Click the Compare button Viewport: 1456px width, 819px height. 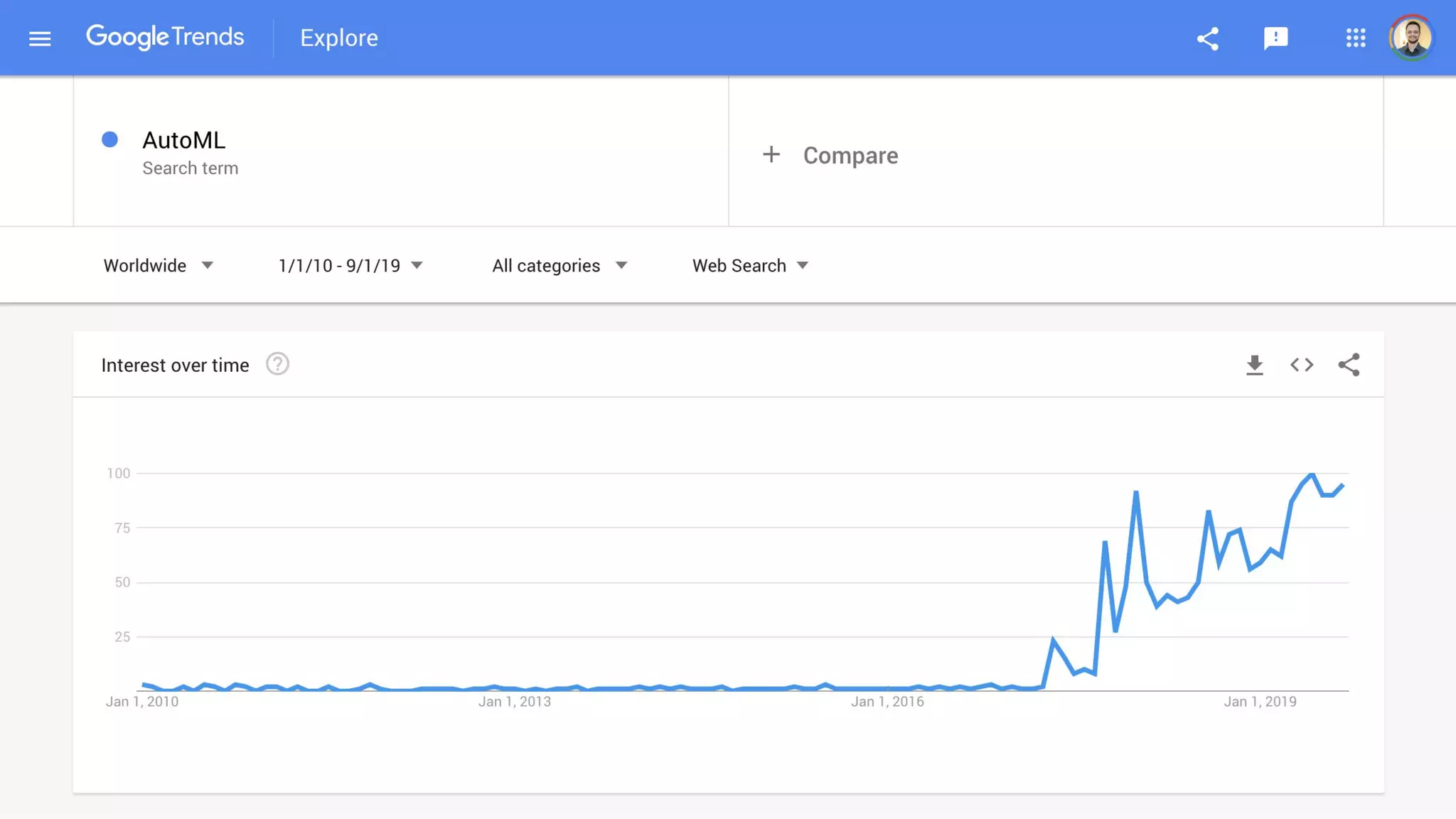click(850, 156)
